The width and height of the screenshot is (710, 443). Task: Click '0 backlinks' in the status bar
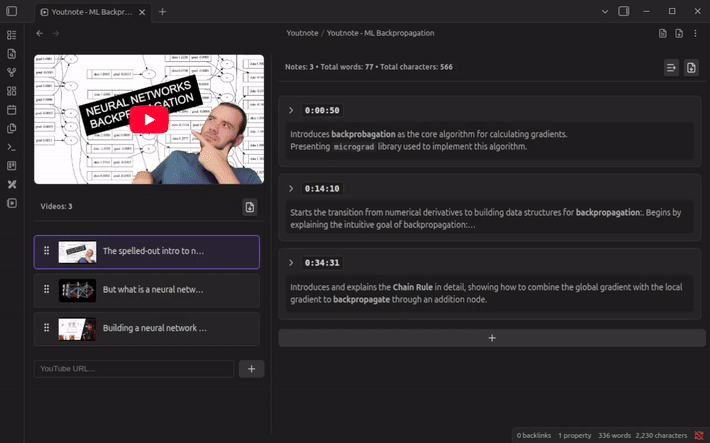[x=534, y=435]
